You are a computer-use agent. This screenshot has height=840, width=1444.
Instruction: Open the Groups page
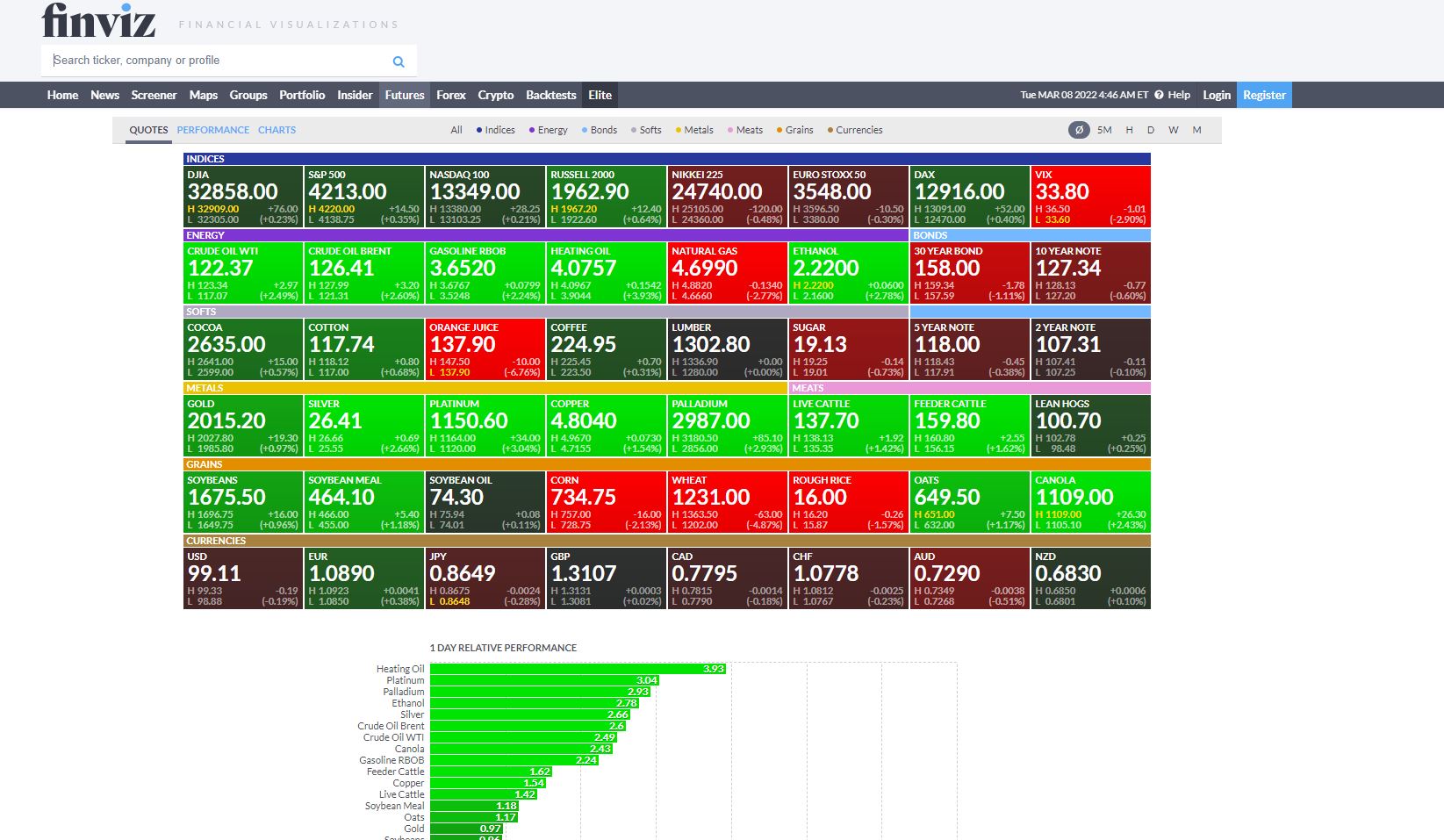pos(248,95)
